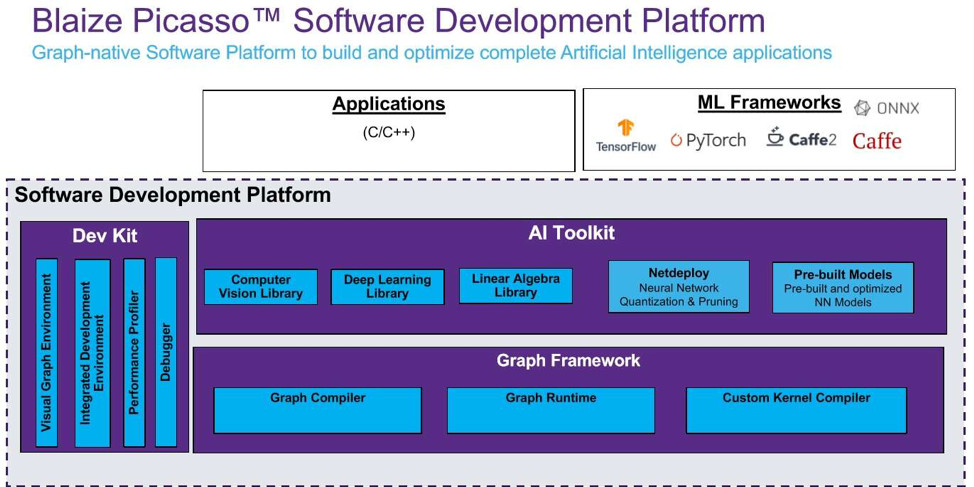
Task: Click the Applications heading
Action: (x=389, y=104)
